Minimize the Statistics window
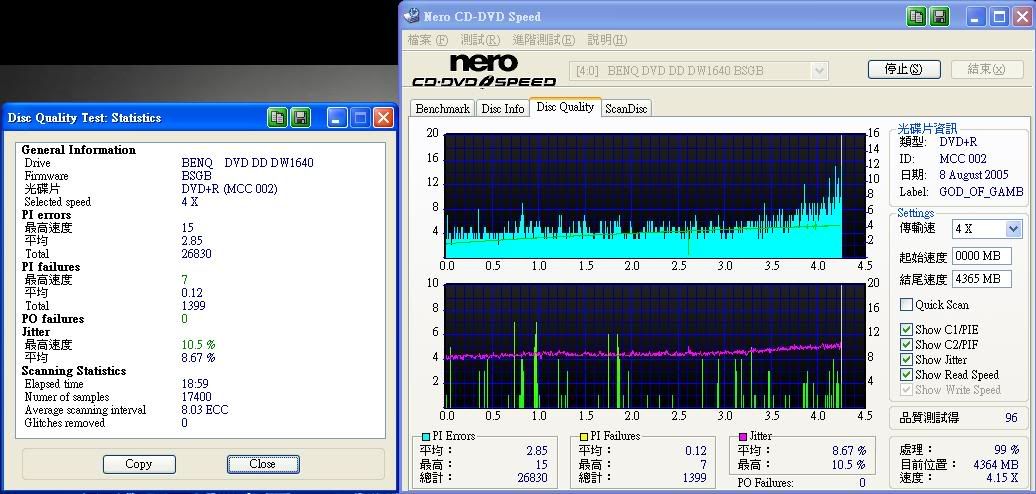Viewport: 1036px width, 494px height. [x=337, y=118]
